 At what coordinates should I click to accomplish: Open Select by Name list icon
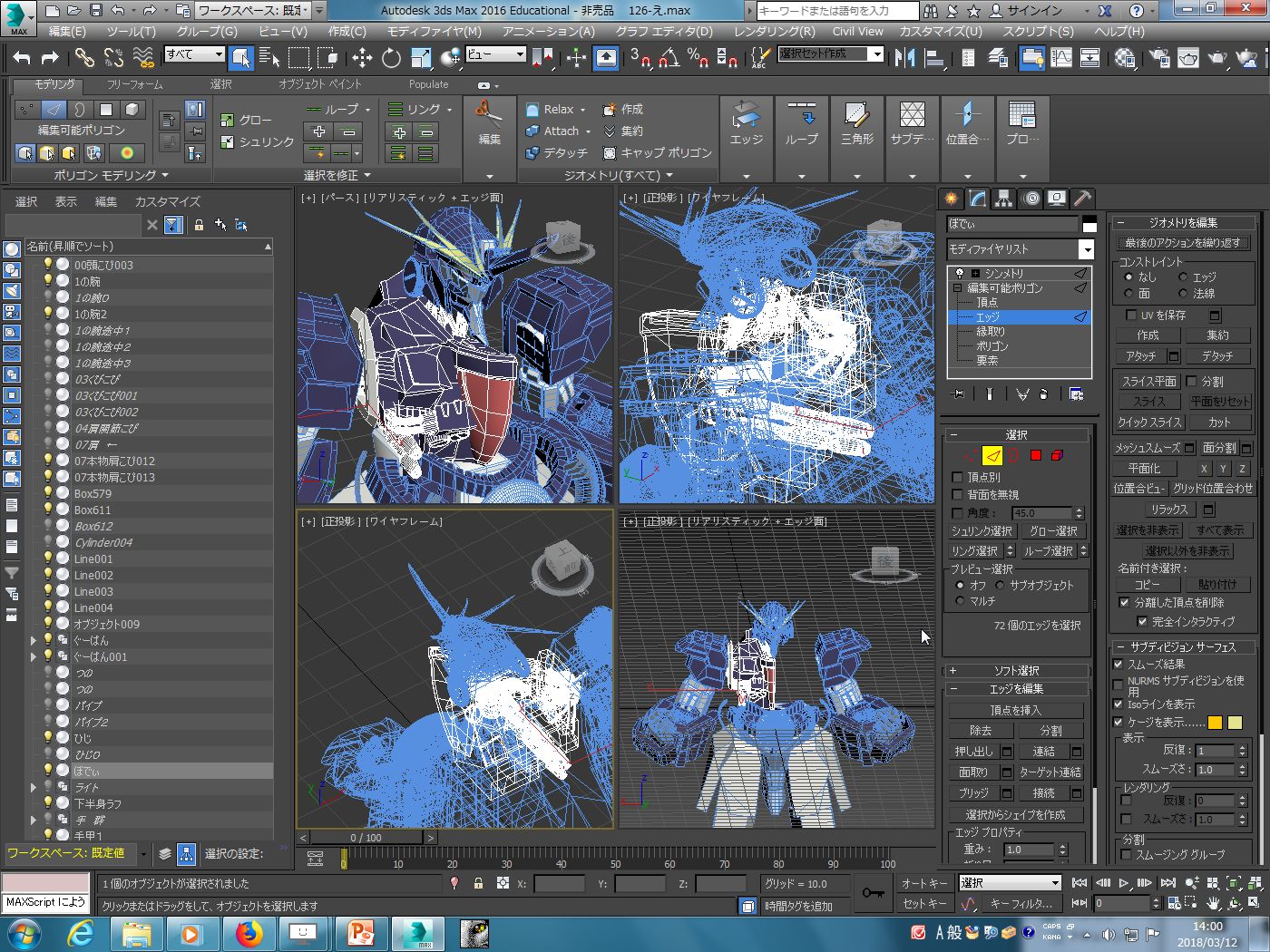click(x=269, y=58)
